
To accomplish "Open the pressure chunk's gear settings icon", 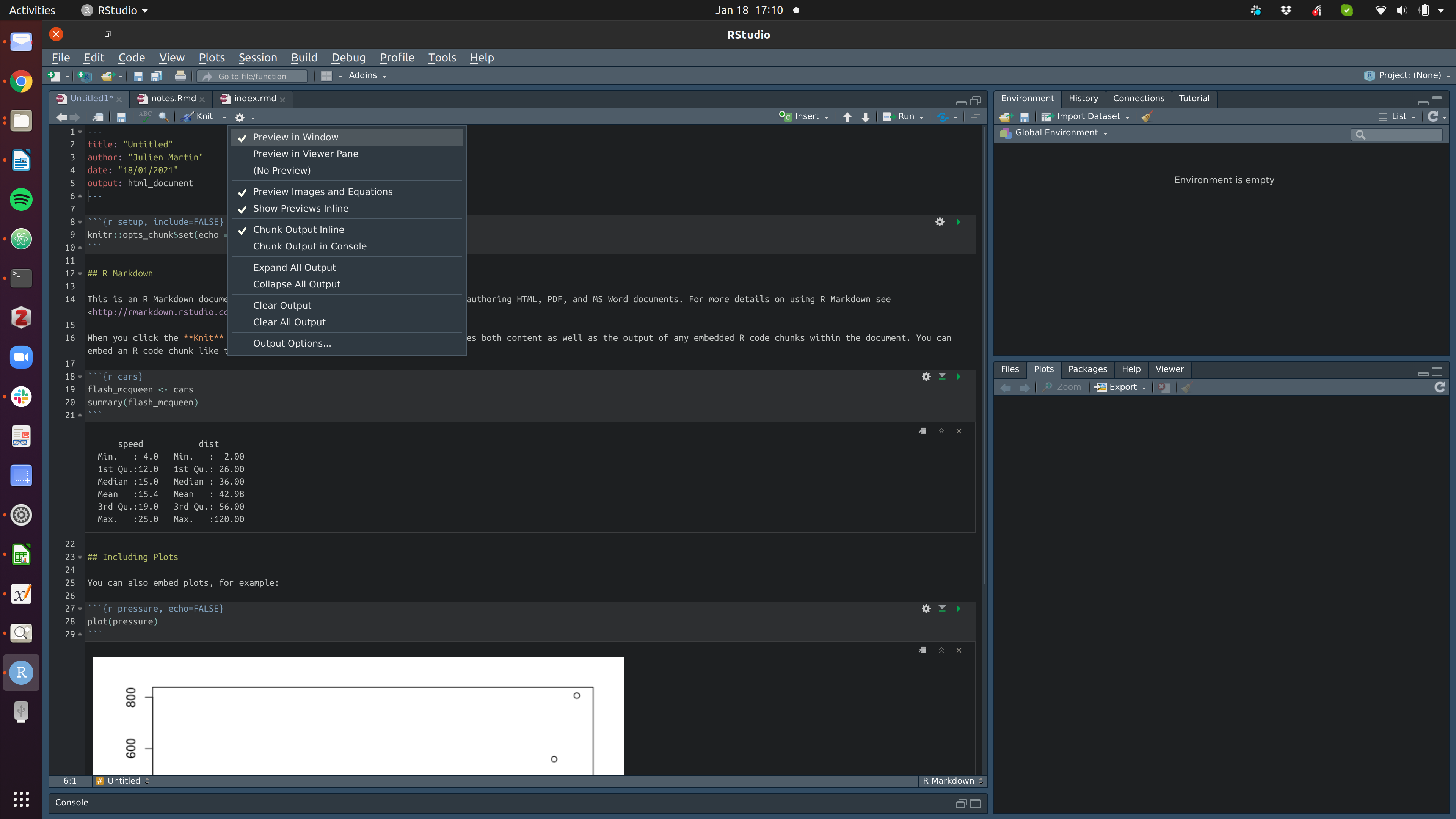I will (926, 609).
